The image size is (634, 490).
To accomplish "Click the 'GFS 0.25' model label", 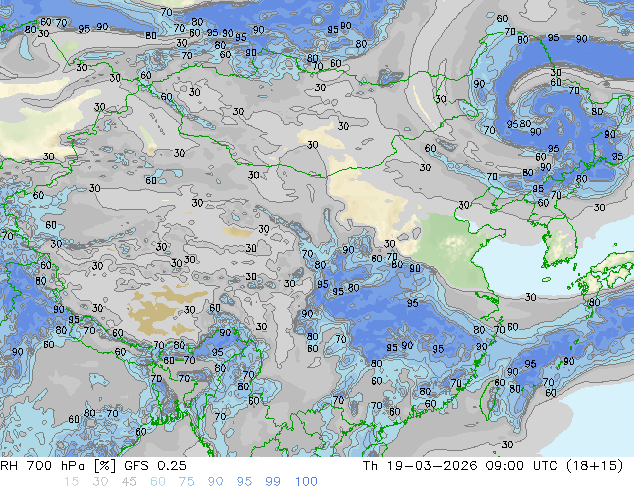I will pos(155,466).
